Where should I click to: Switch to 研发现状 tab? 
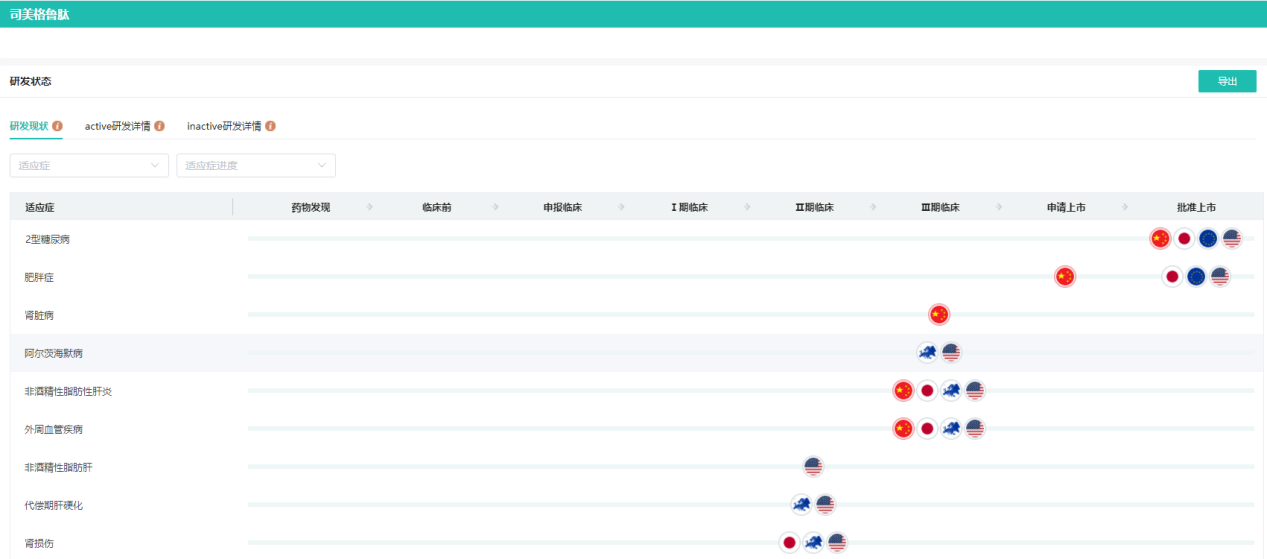29,126
